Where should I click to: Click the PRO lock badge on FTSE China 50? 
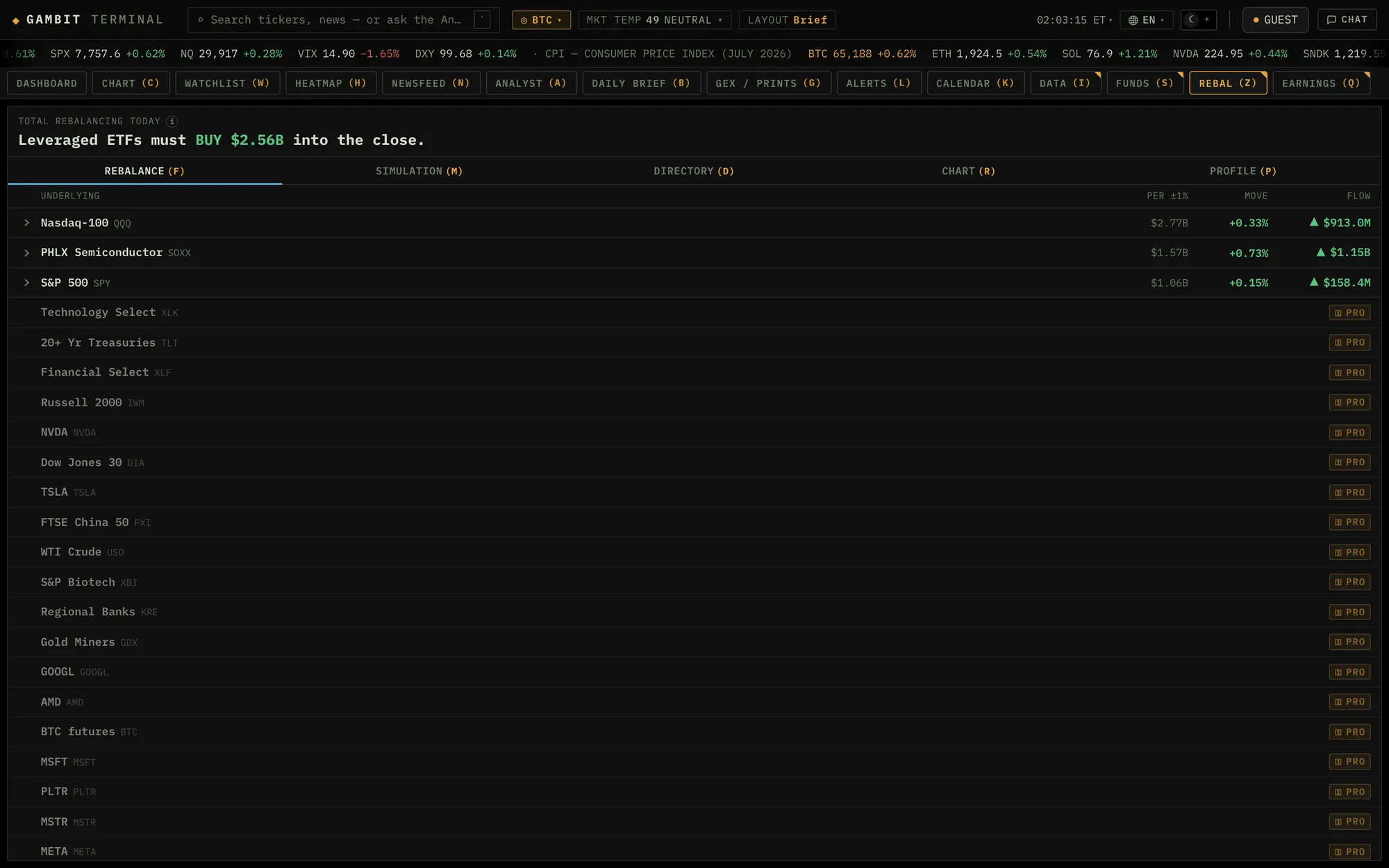tap(1349, 522)
